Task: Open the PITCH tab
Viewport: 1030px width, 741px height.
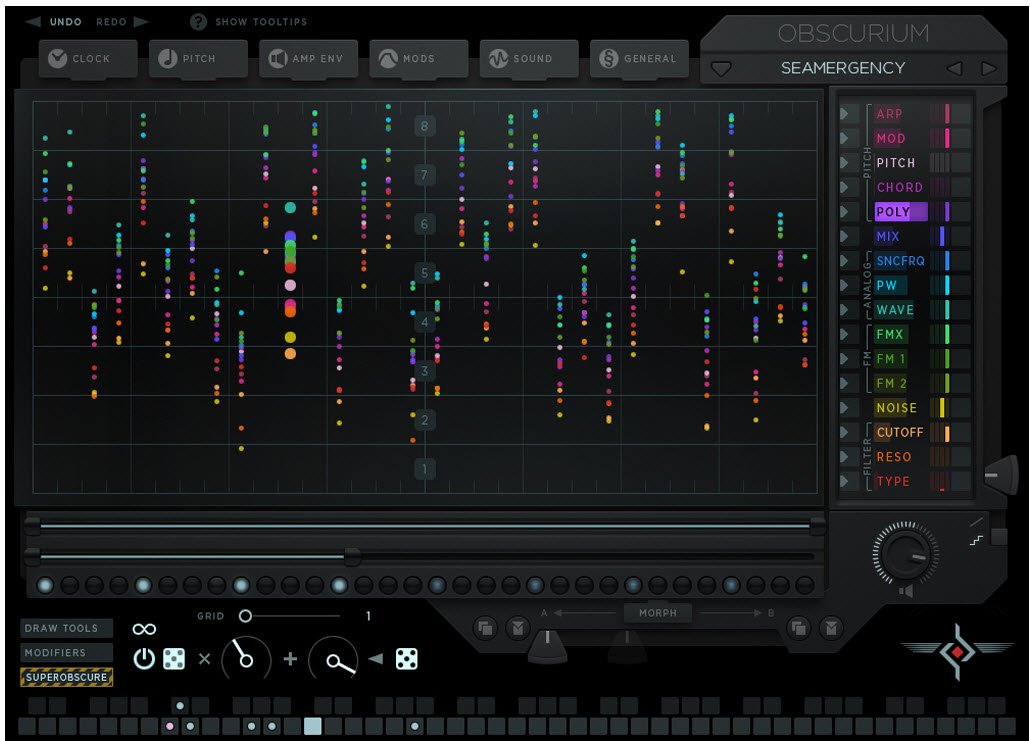Action: pyautogui.click(x=198, y=58)
